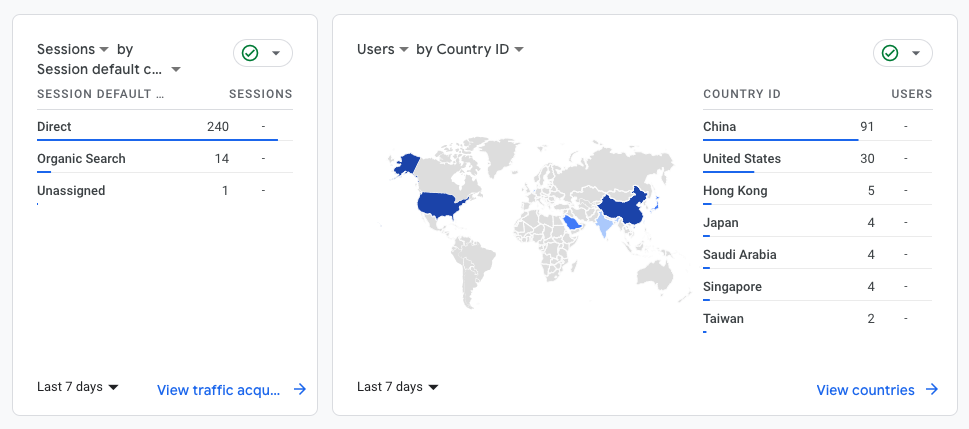This screenshot has height=429, width=969.
Task: Expand Session default channel dimension dropdown
Action: 109,69
